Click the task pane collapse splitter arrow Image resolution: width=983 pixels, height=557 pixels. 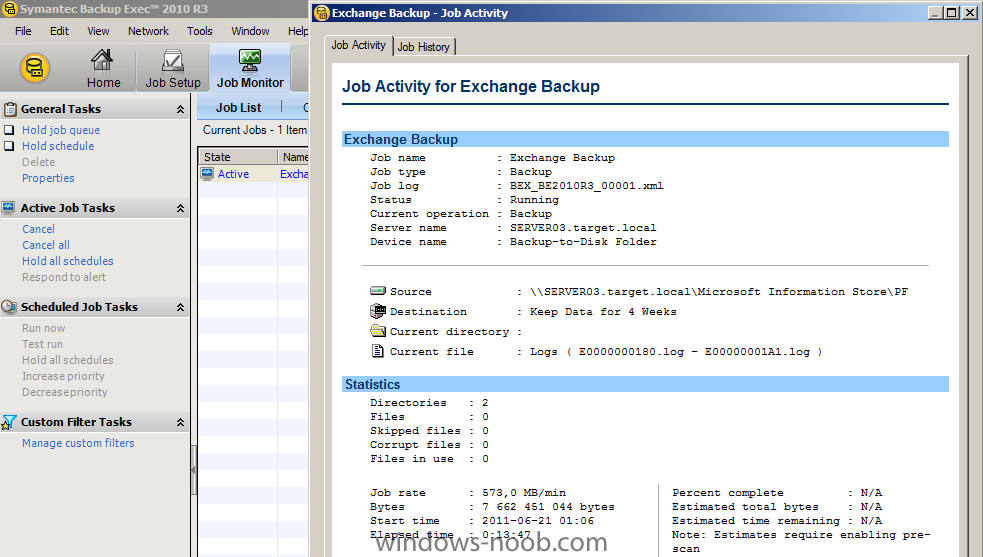point(193,469)
